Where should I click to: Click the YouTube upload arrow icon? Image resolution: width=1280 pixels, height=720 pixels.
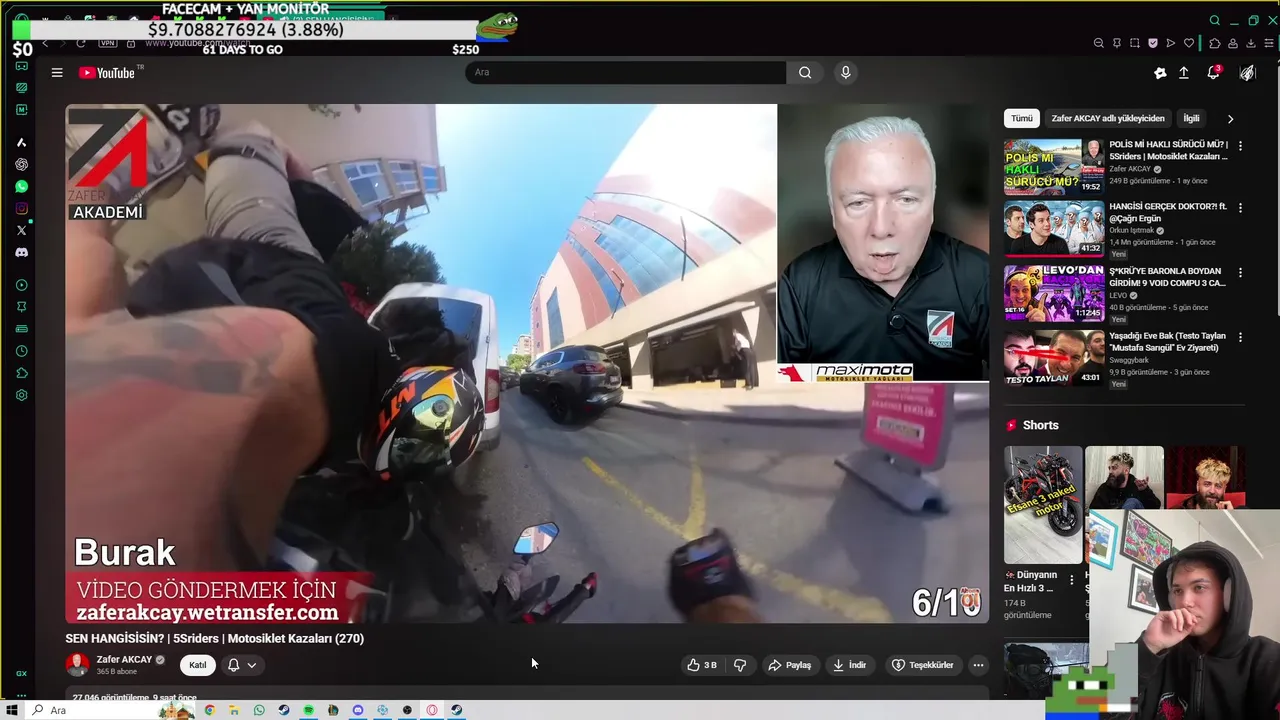click(1184, 73)
